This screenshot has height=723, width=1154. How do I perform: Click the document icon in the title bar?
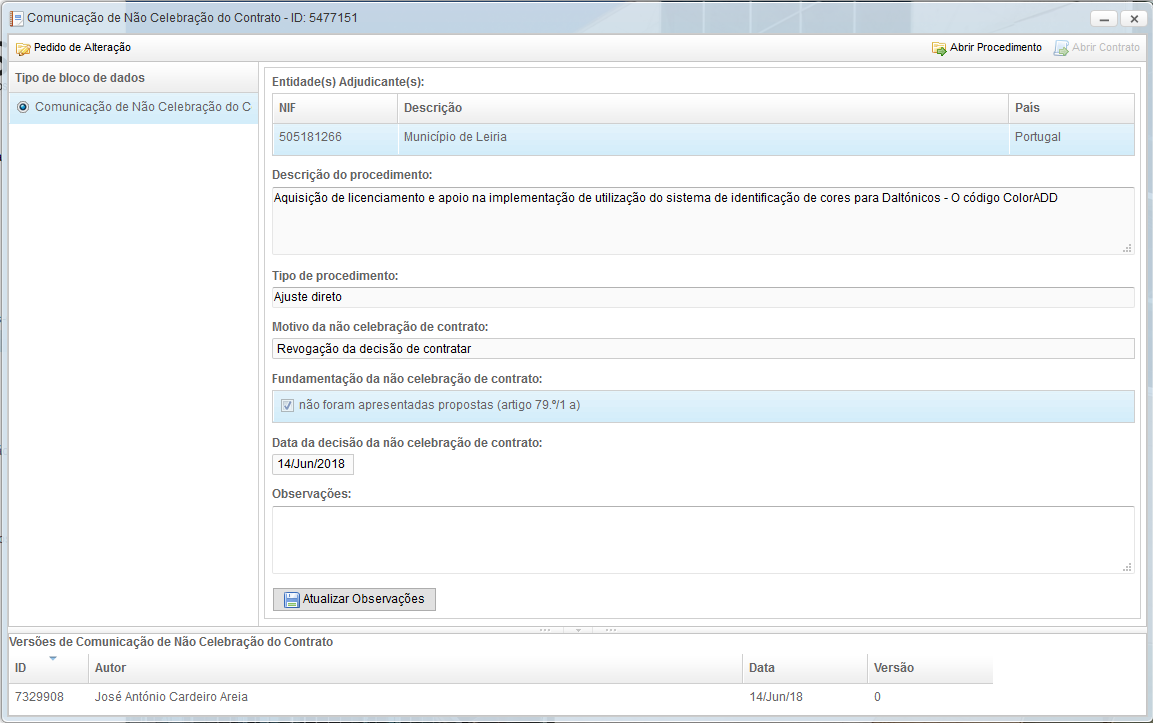(x=16, y=18)
